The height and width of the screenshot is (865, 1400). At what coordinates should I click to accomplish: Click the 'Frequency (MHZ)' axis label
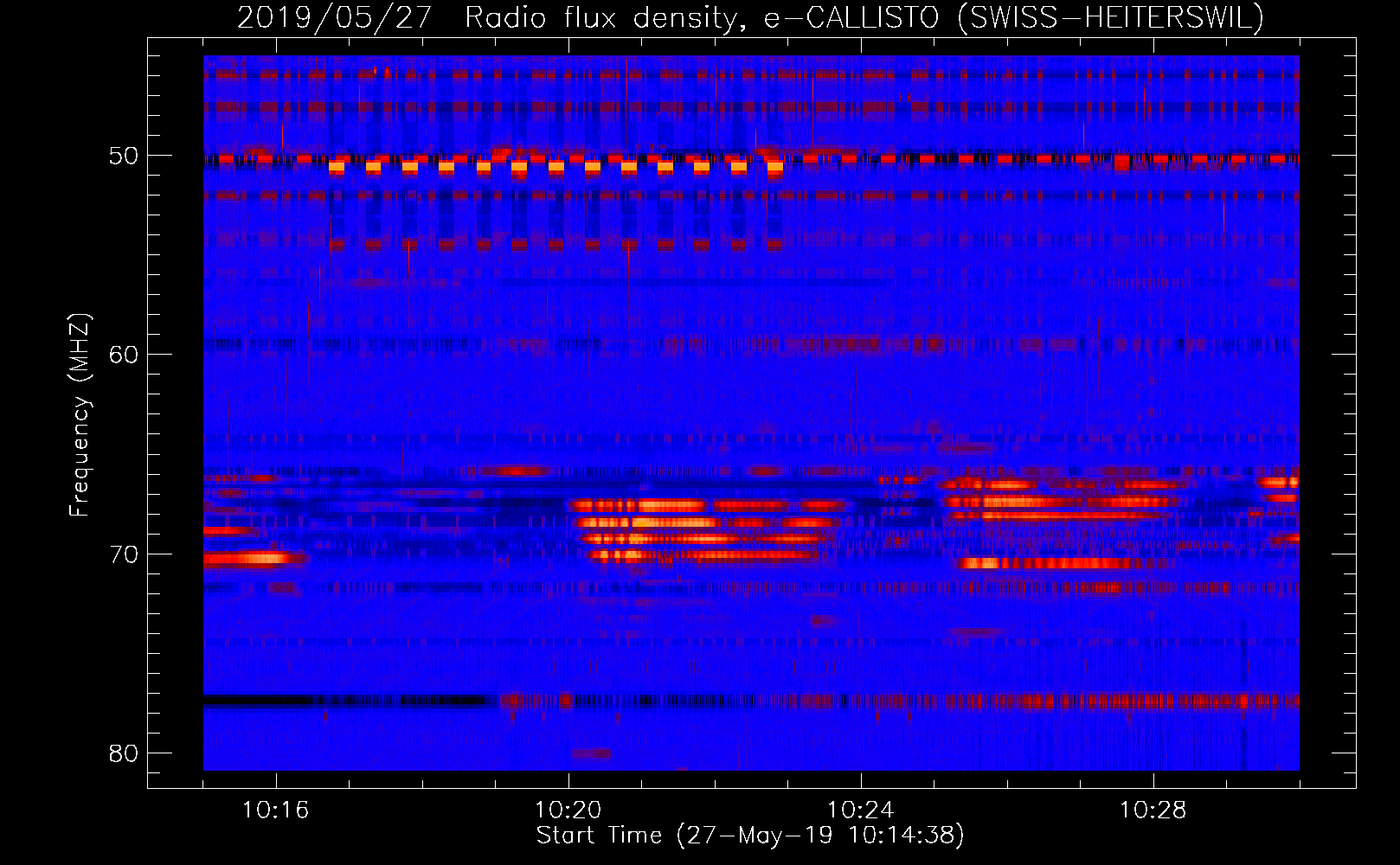[79, 415]
